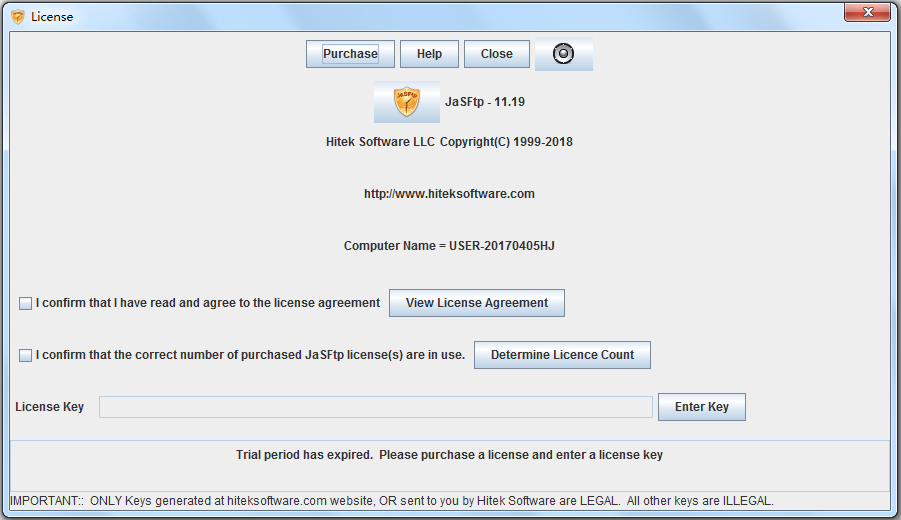Click the Hitek Software LLC copyright text
Screen dimensions: 901x520
point(449,142)
